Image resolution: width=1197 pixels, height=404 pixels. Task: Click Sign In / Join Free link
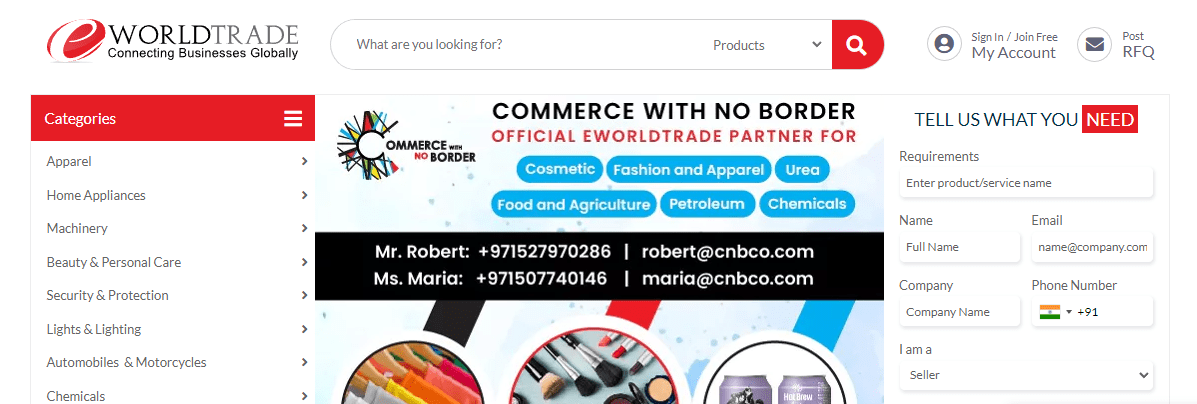1015,37
